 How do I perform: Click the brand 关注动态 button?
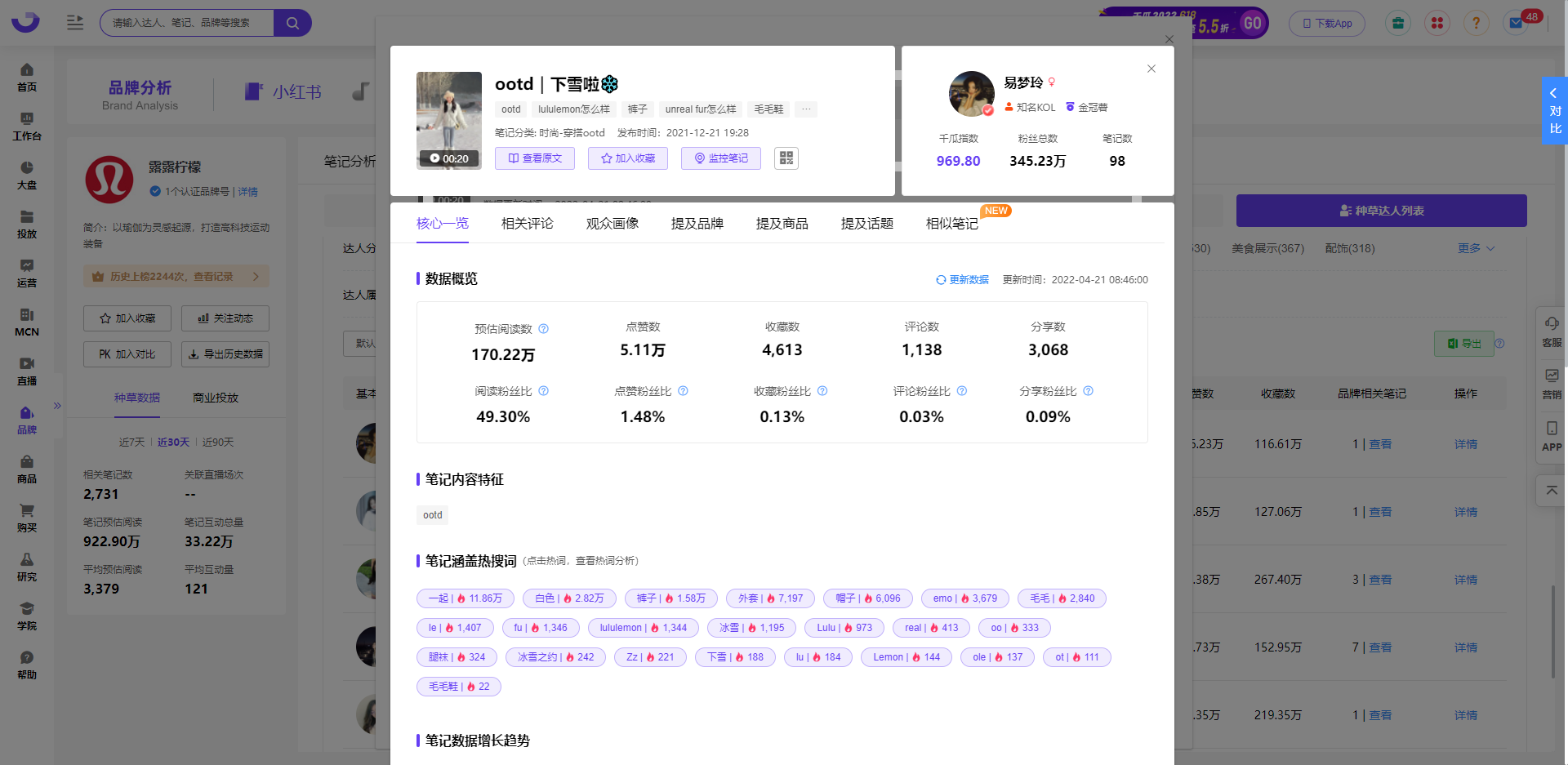tap(225, 318)
